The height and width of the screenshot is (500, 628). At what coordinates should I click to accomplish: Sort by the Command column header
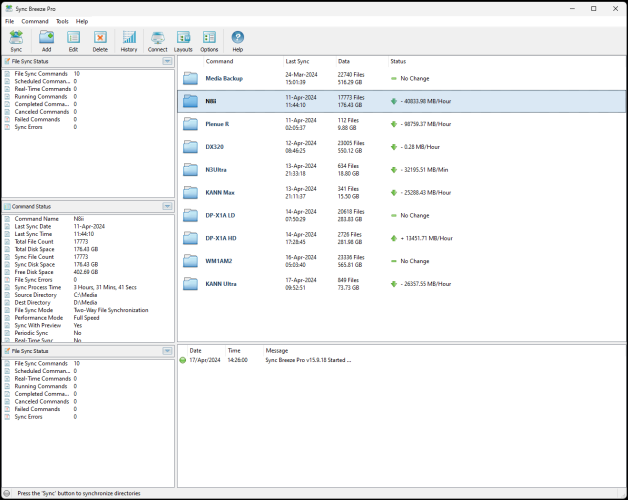coord(219,61)
